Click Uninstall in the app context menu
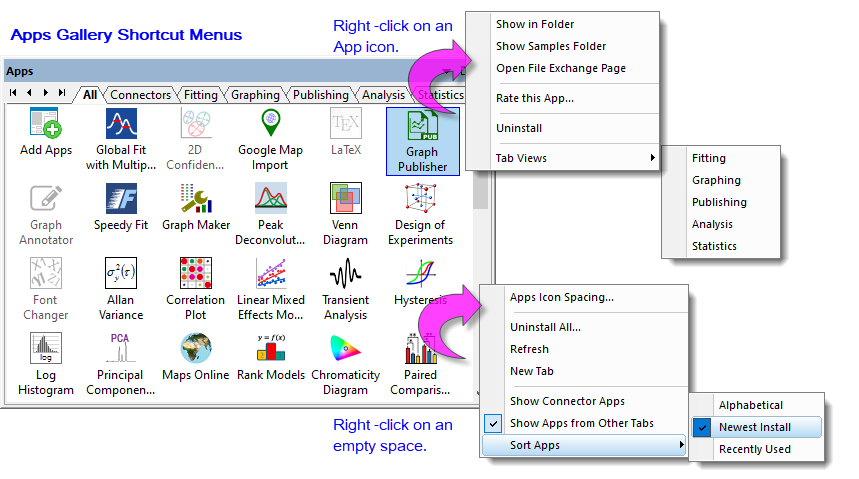Screen dimensions: 859x479 tap(519, 128)
